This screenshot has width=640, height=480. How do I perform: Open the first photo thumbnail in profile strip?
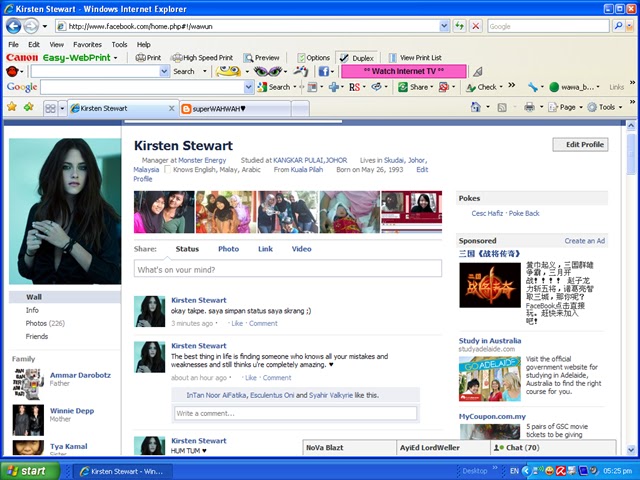[164, 212]
